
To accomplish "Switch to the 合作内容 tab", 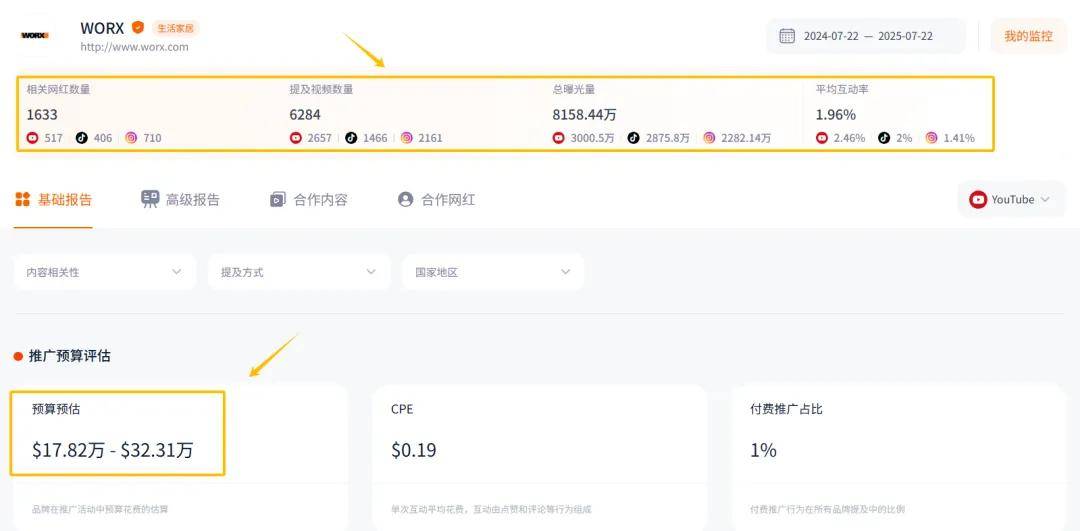I will pos(309,200).
